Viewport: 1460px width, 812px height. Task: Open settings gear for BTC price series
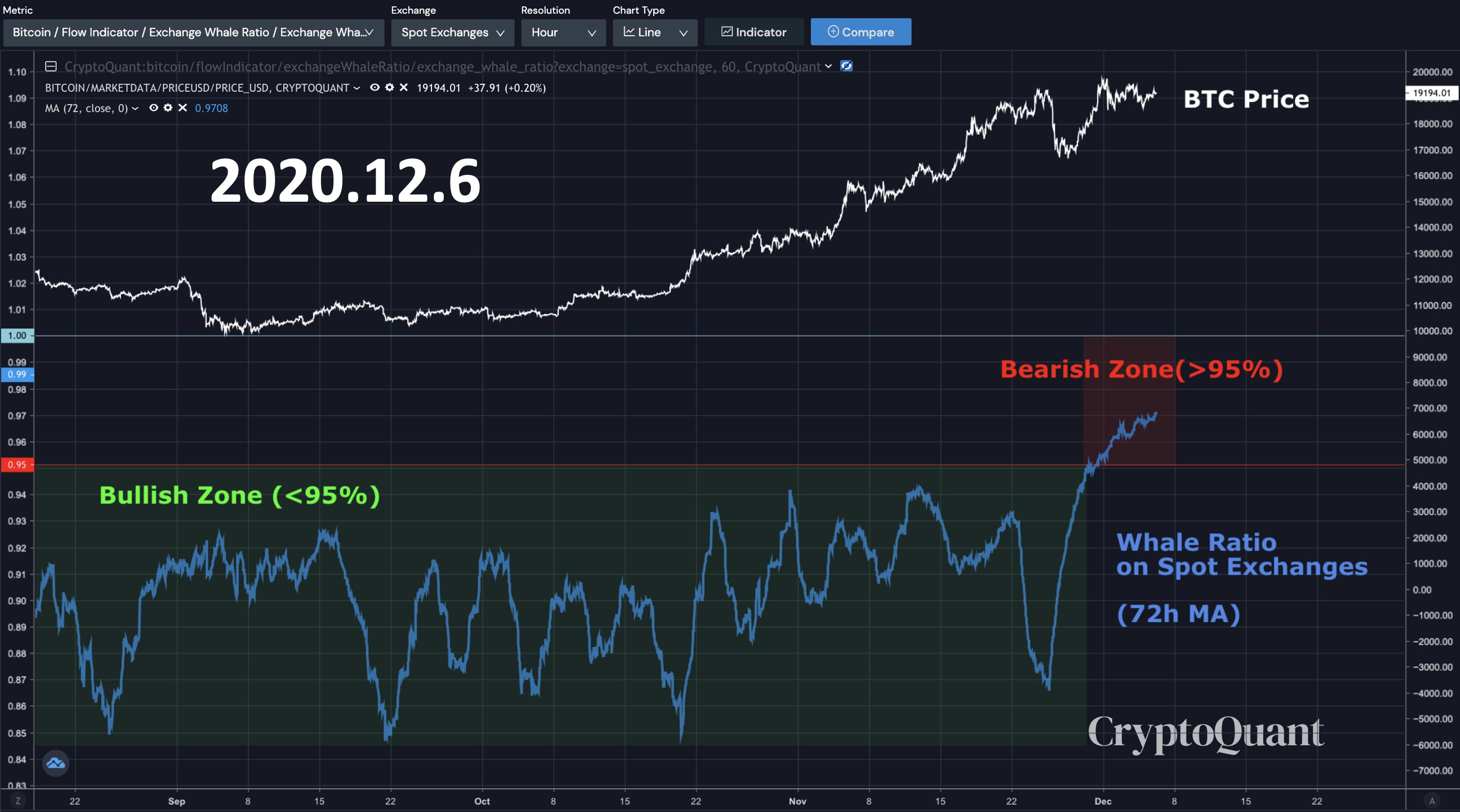(389, 87)
